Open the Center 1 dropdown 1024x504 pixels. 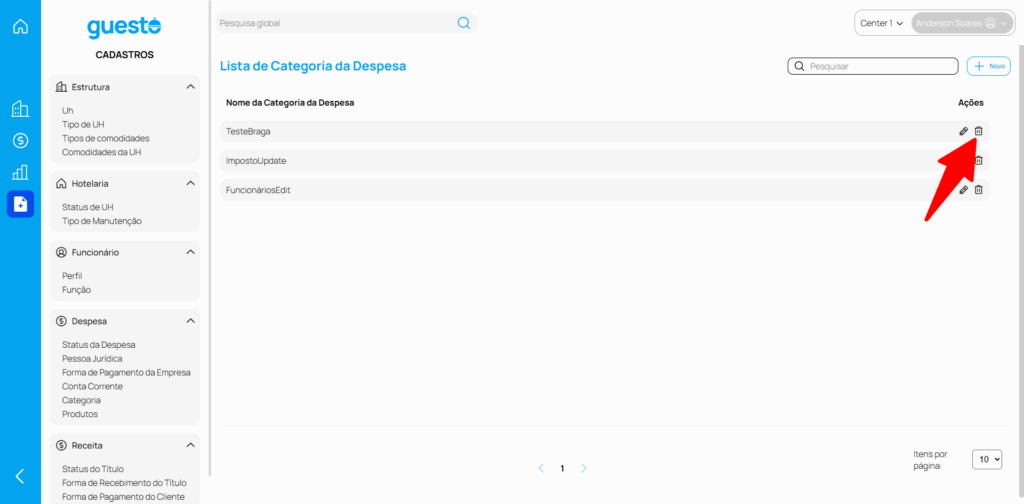point(881,23)
